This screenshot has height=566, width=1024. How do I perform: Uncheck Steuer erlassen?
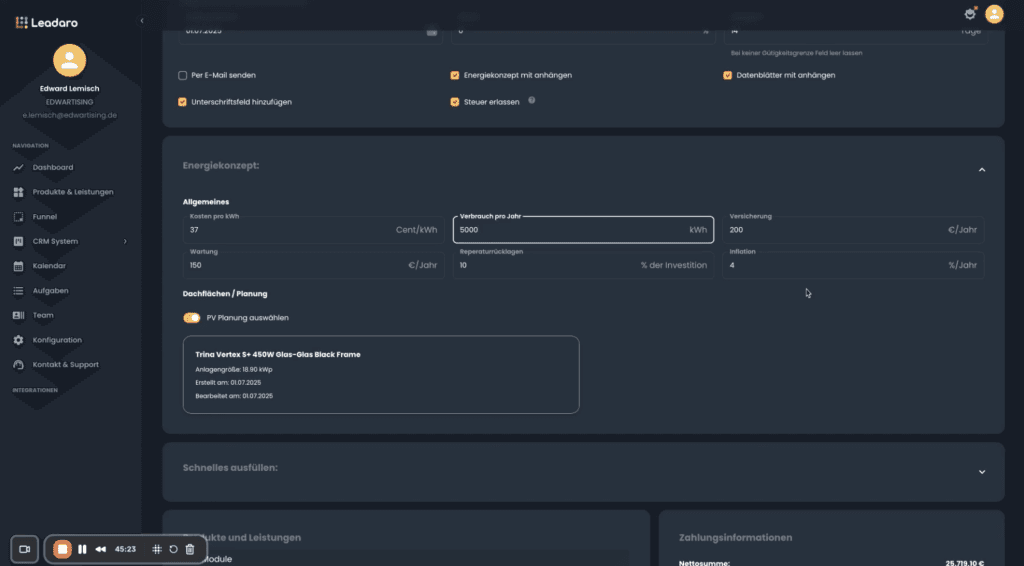[455, 102]
